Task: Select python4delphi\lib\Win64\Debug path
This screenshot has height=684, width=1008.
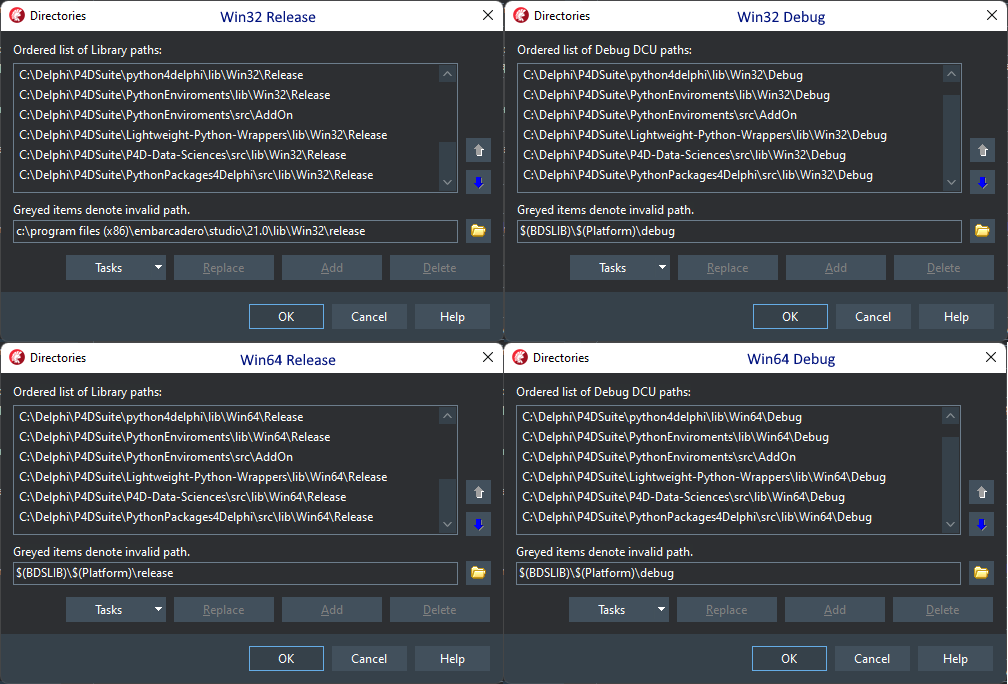Action: pyautogui.click(x=729, y=417)
